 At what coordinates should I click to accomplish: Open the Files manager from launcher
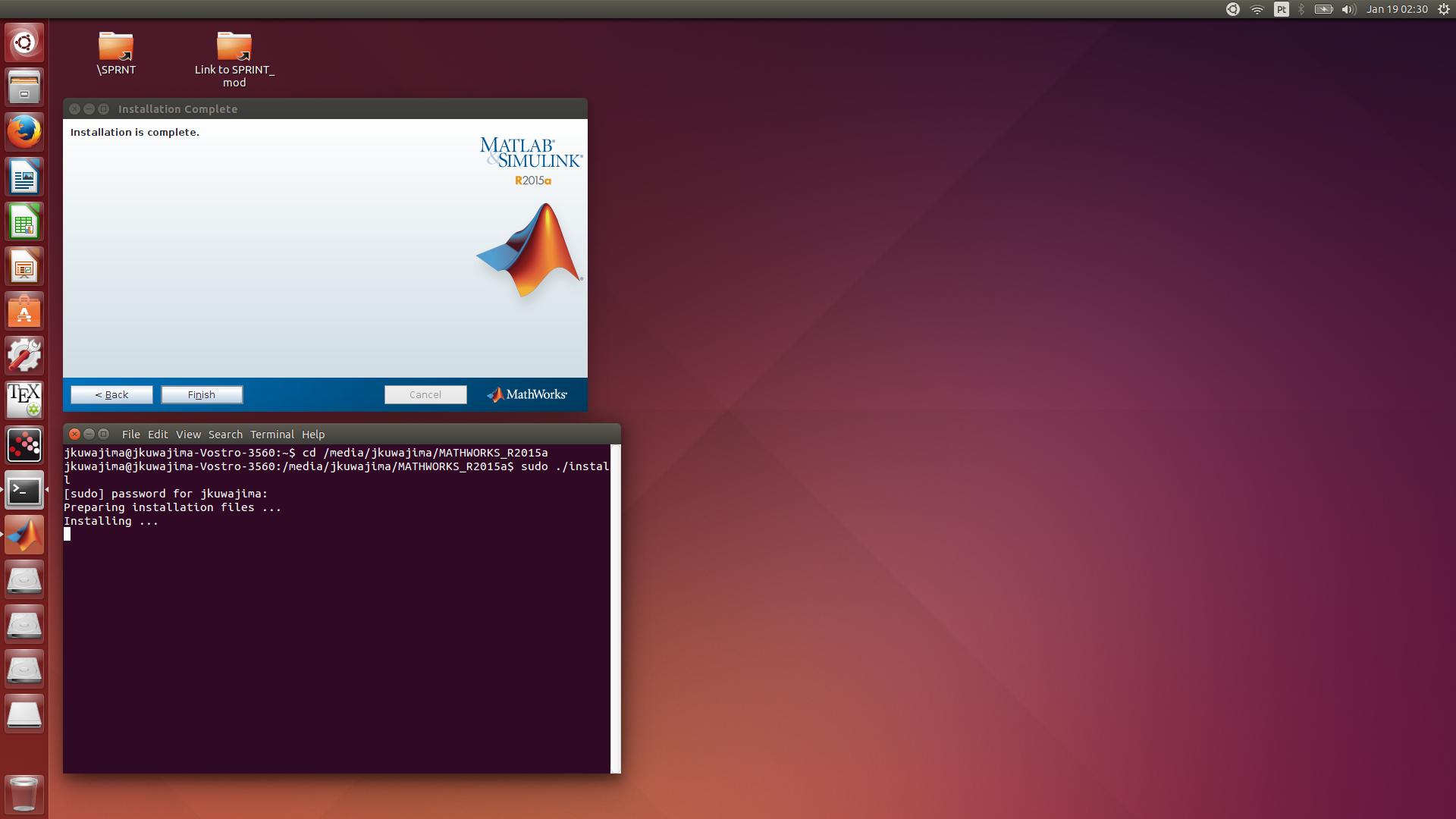[x=24, y=87]
